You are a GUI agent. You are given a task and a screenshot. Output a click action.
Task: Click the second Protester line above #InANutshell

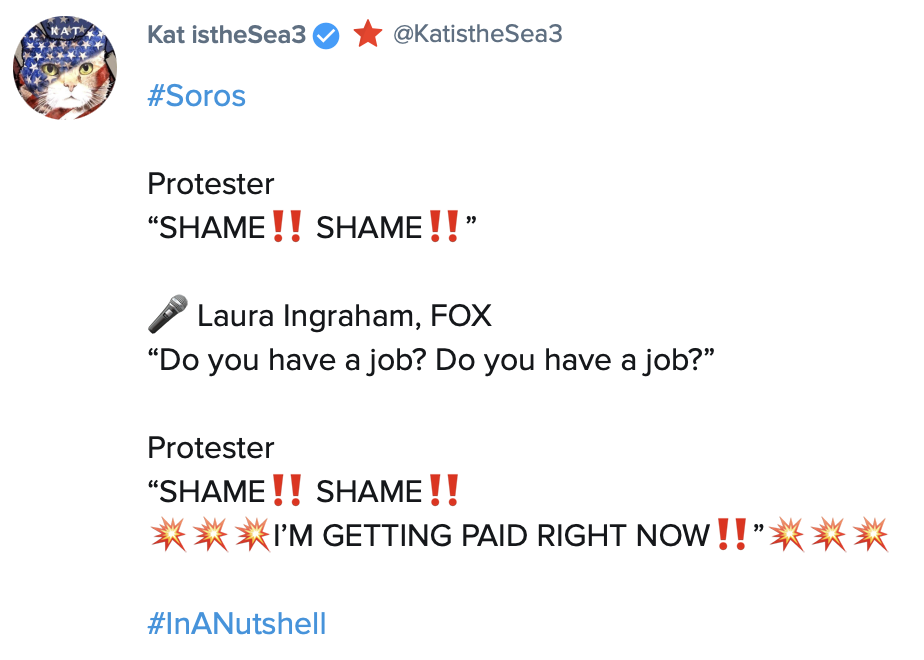pos(210,448)
